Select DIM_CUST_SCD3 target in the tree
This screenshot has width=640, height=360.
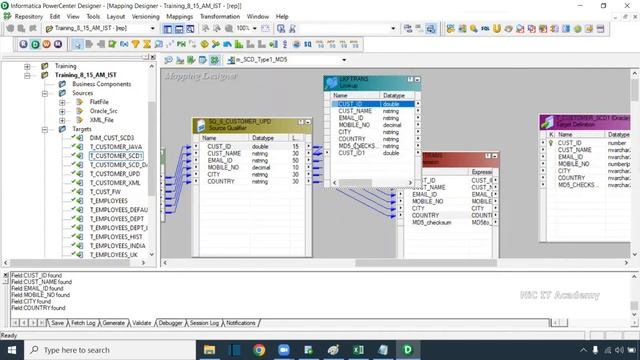112,138
